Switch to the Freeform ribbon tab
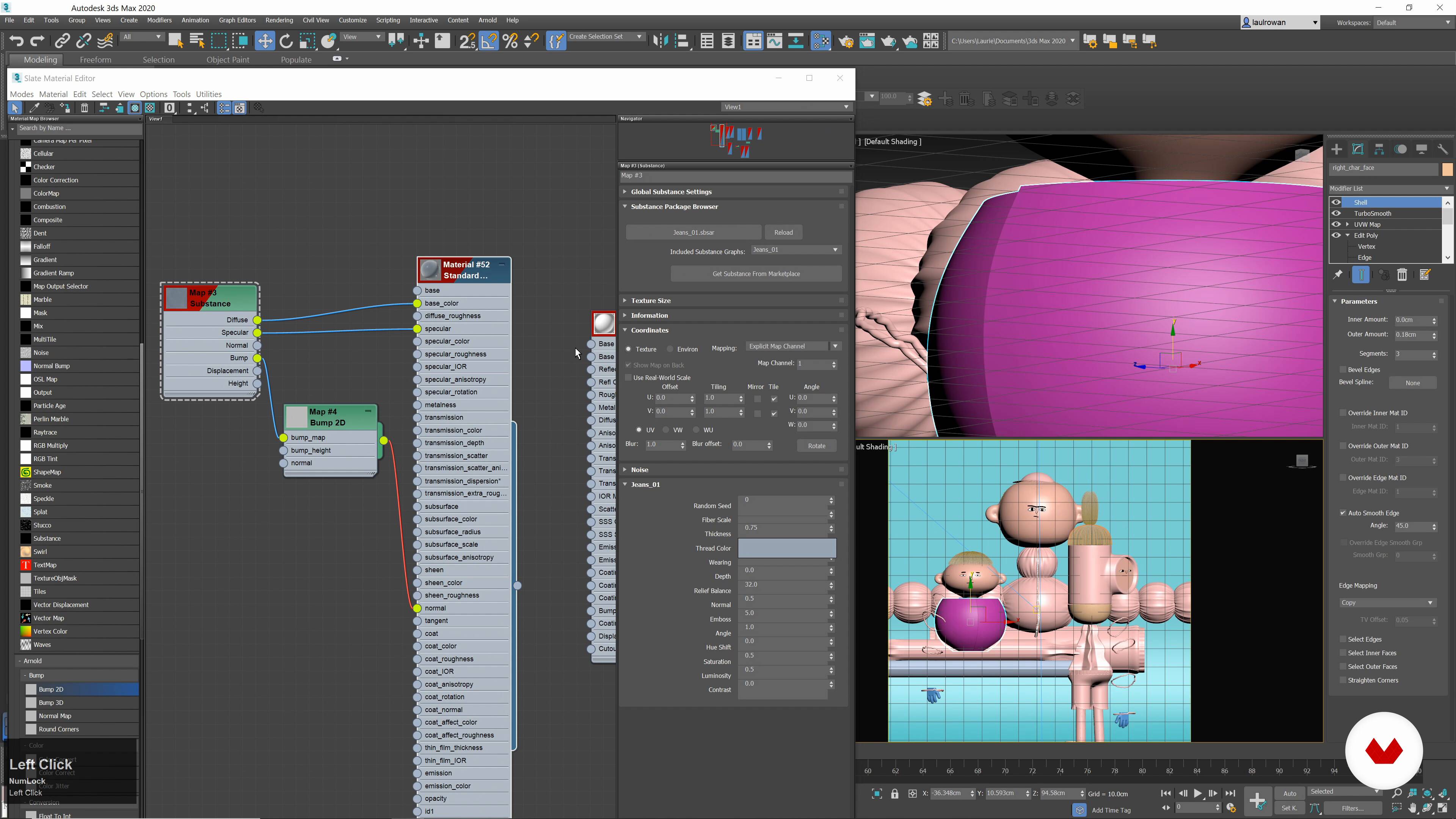Image resolution: width=1456 pixels, height=819 pixels. pos(96,60)
